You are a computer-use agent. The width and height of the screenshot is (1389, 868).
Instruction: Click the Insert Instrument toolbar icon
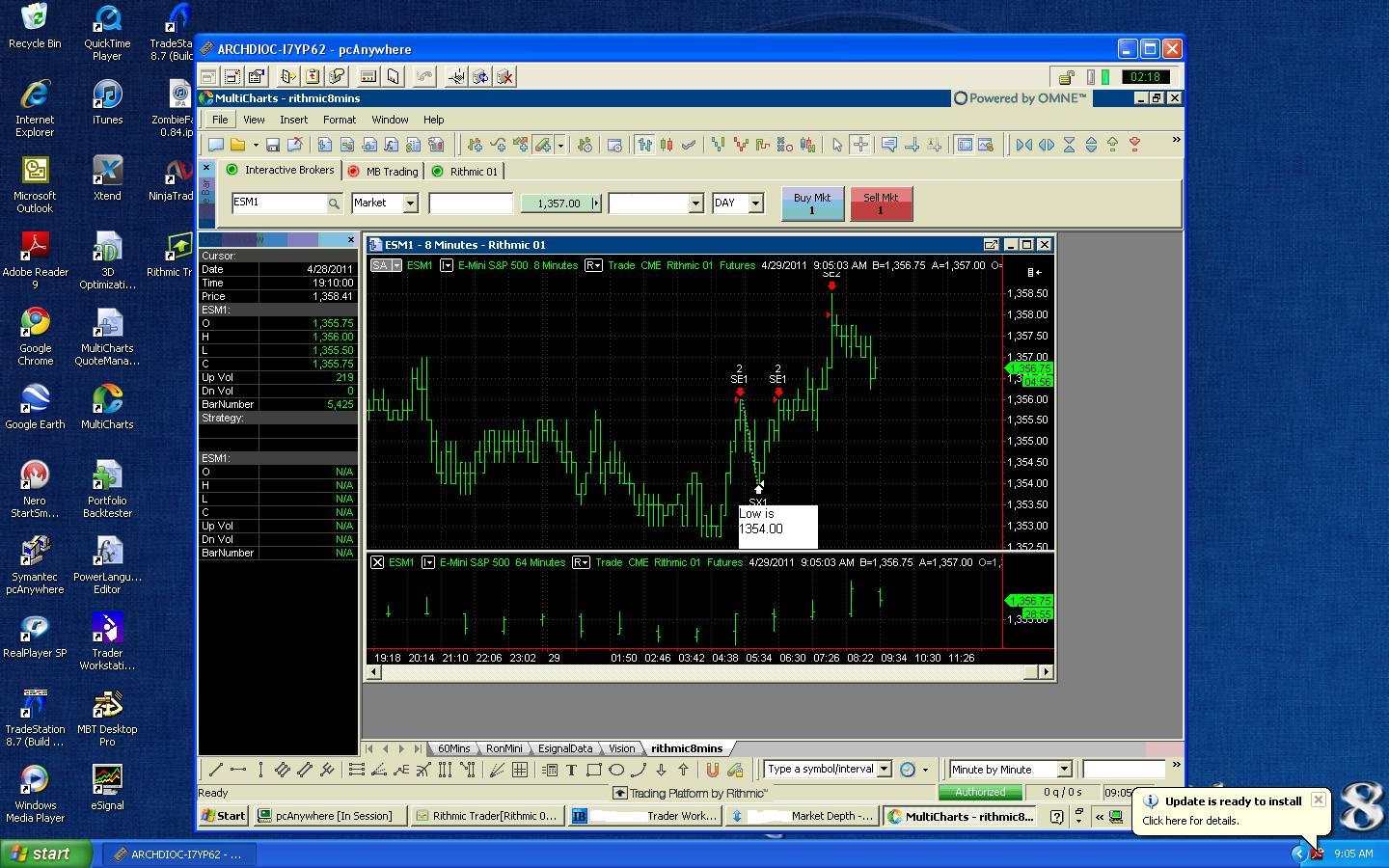(475, 145)
